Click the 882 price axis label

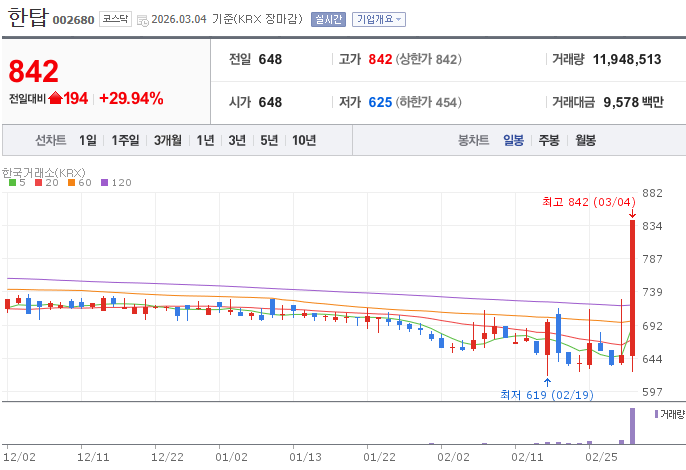pyautogui.click(x=652, y=193)
